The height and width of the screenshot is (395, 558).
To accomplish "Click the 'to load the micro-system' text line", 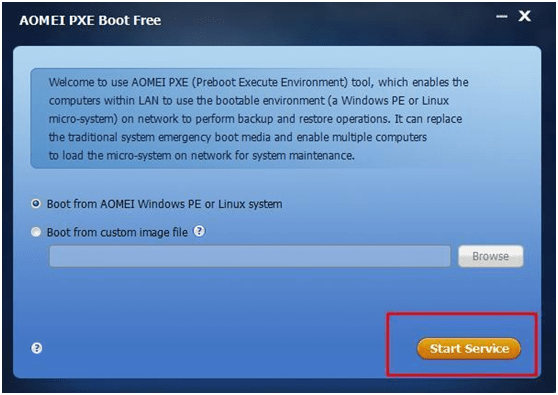I will [201, 156].
